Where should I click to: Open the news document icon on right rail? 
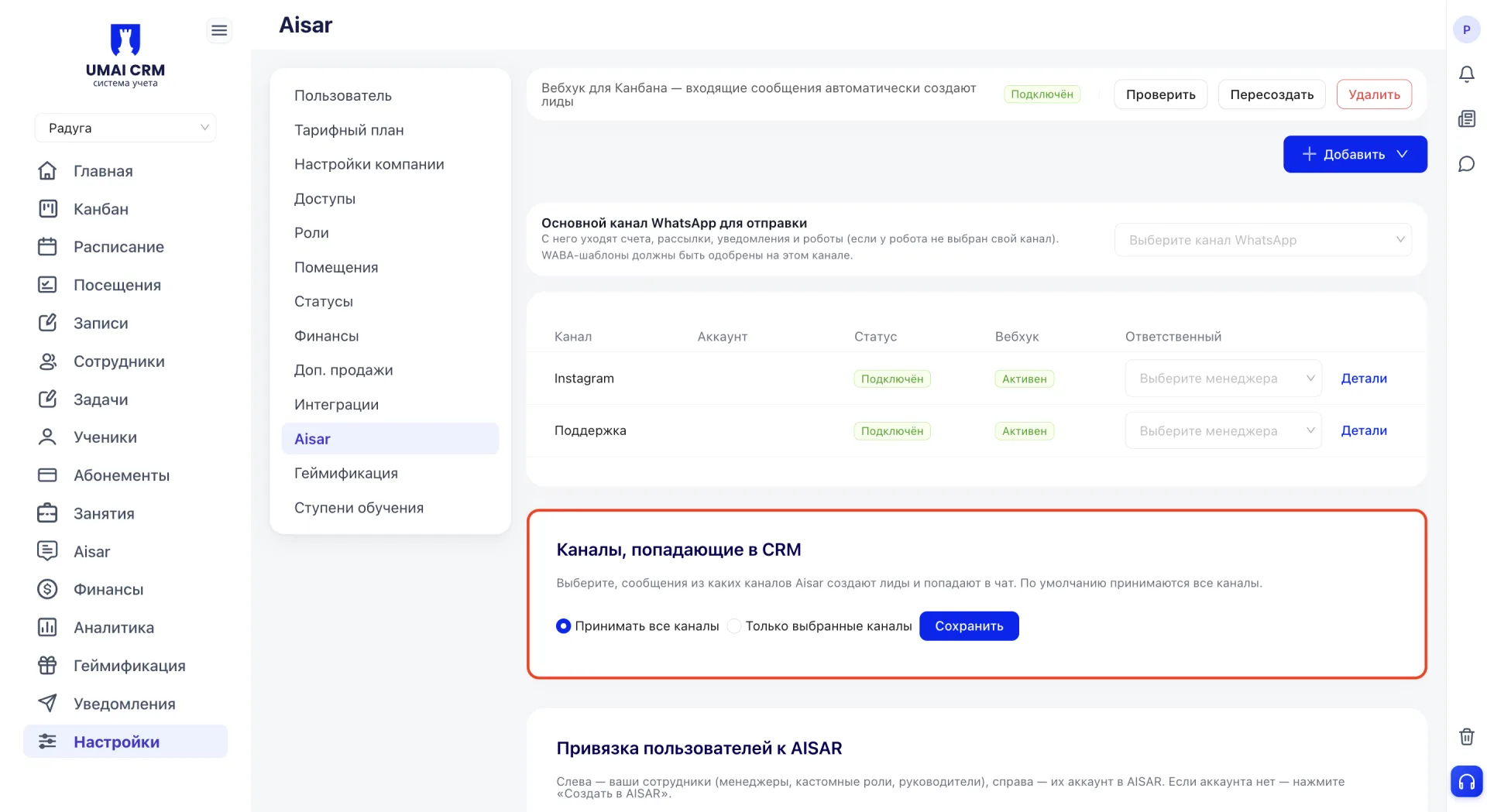(1466, 118)
